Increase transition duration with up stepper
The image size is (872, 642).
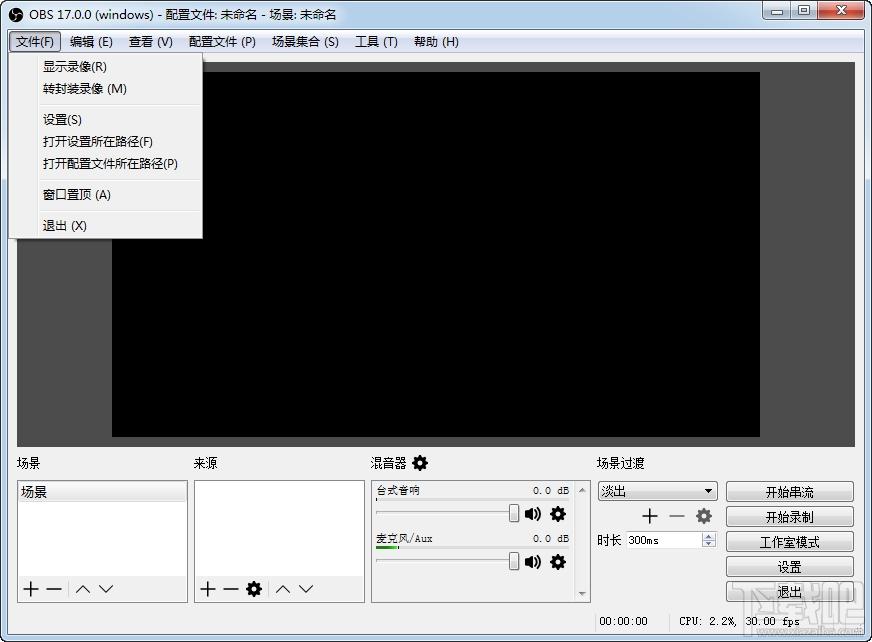click(x=708, y=536)
